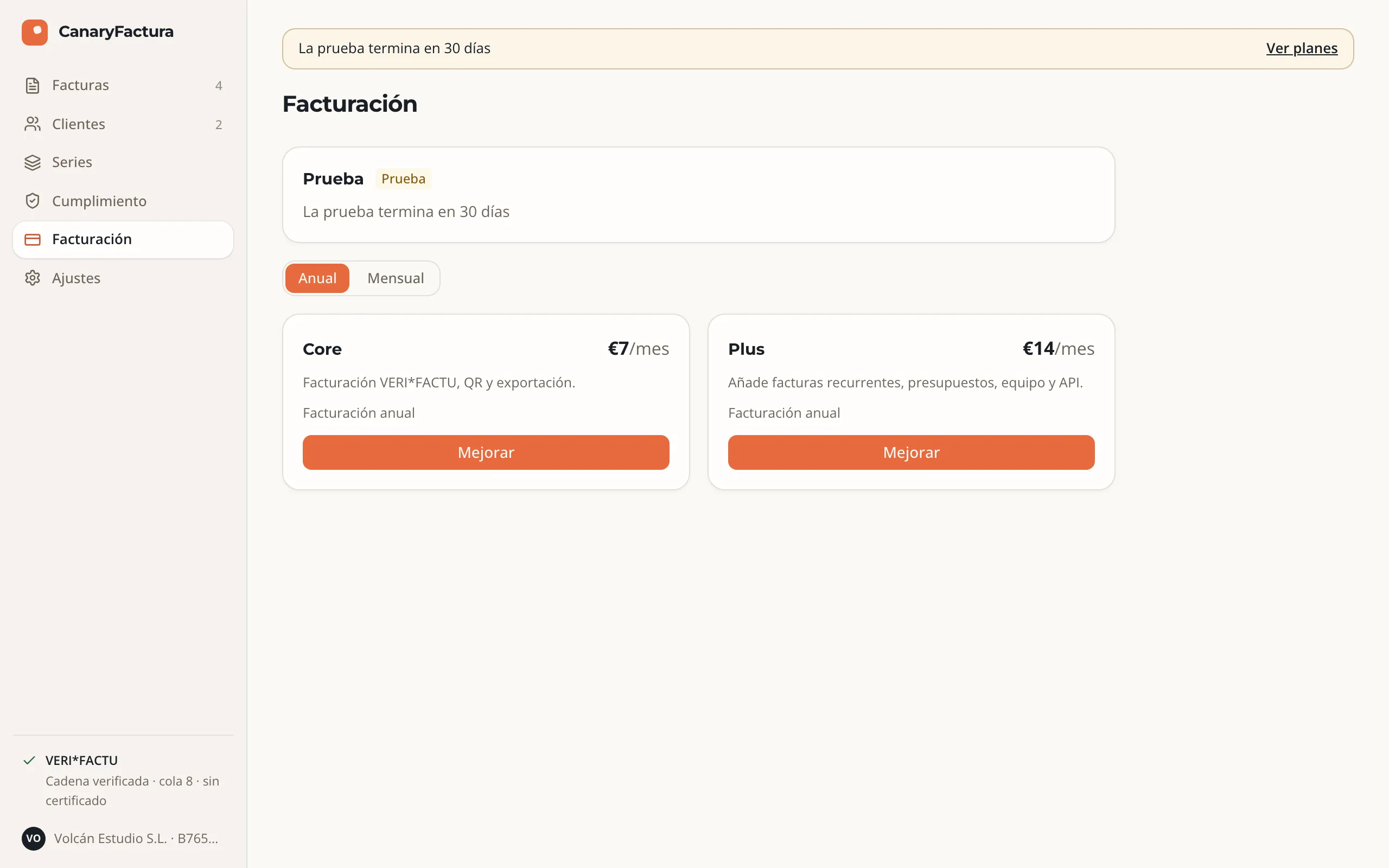
Task: Click the Facturación credit card icon
Action: point(33,239)
